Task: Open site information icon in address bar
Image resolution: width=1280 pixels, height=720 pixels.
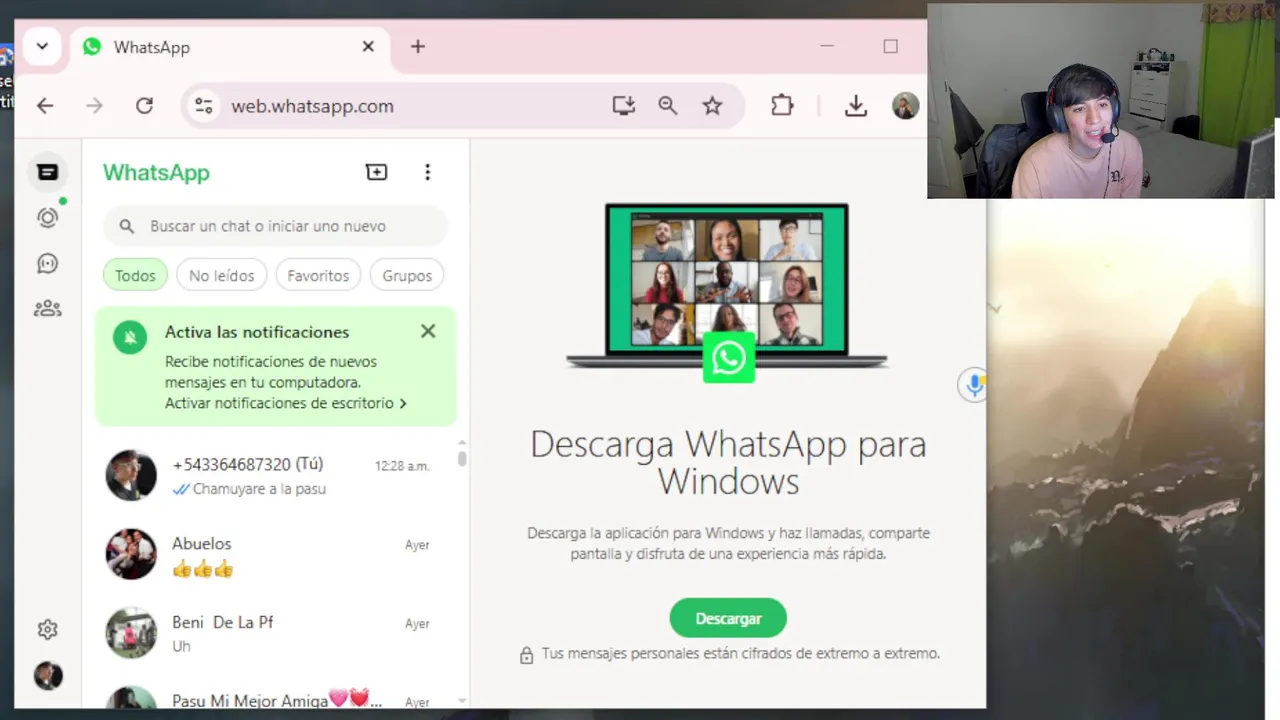Action: point(204,105)
